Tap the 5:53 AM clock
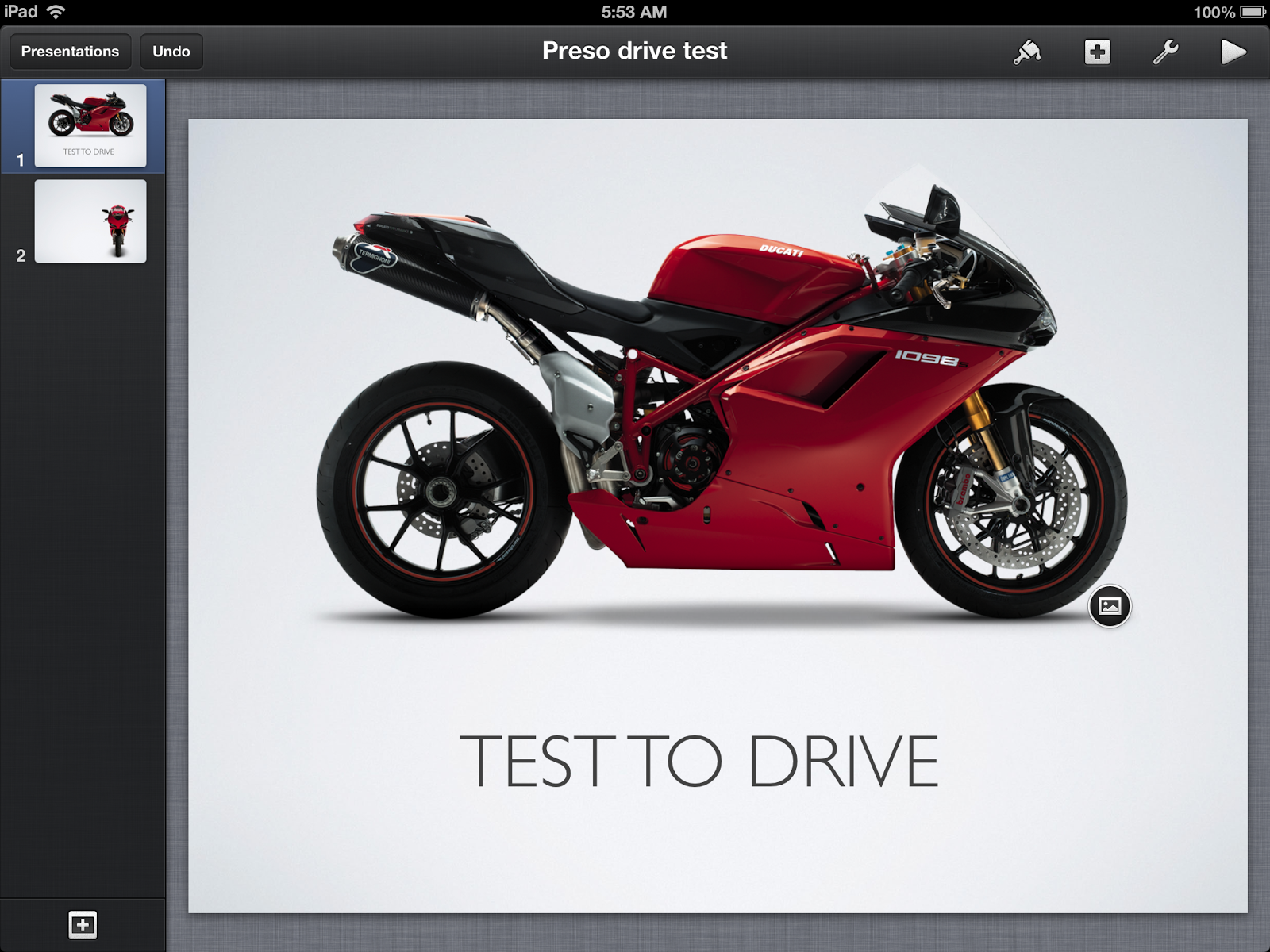The image size is (1270, 952). click(x=634, y=12)
